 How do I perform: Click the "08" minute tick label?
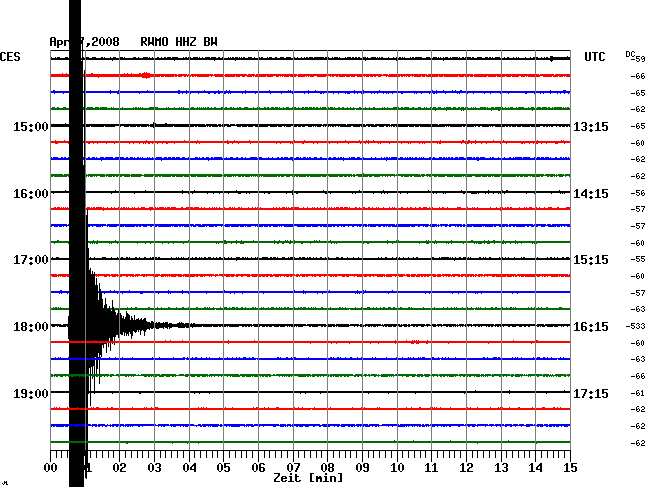327,468
